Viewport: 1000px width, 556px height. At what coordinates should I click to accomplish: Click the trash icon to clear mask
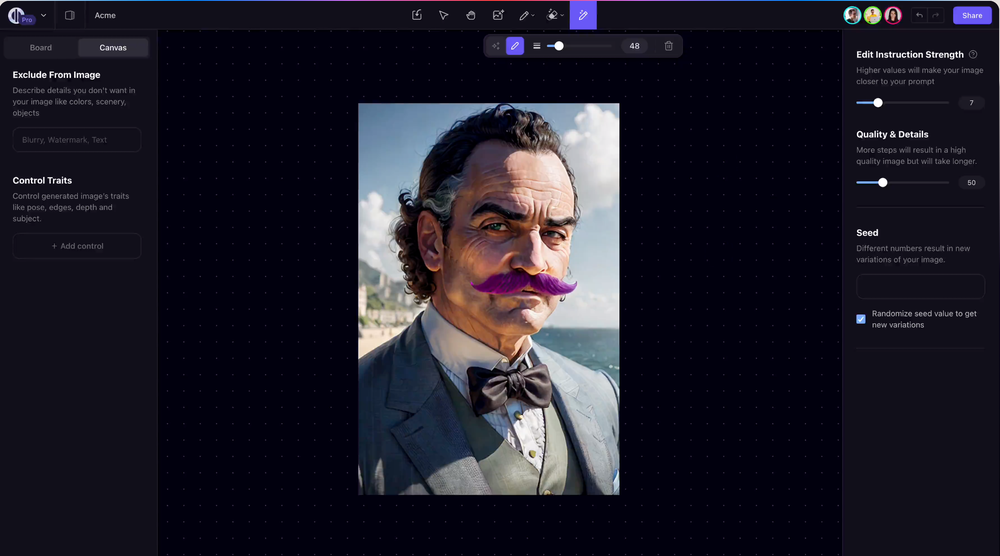668,46
